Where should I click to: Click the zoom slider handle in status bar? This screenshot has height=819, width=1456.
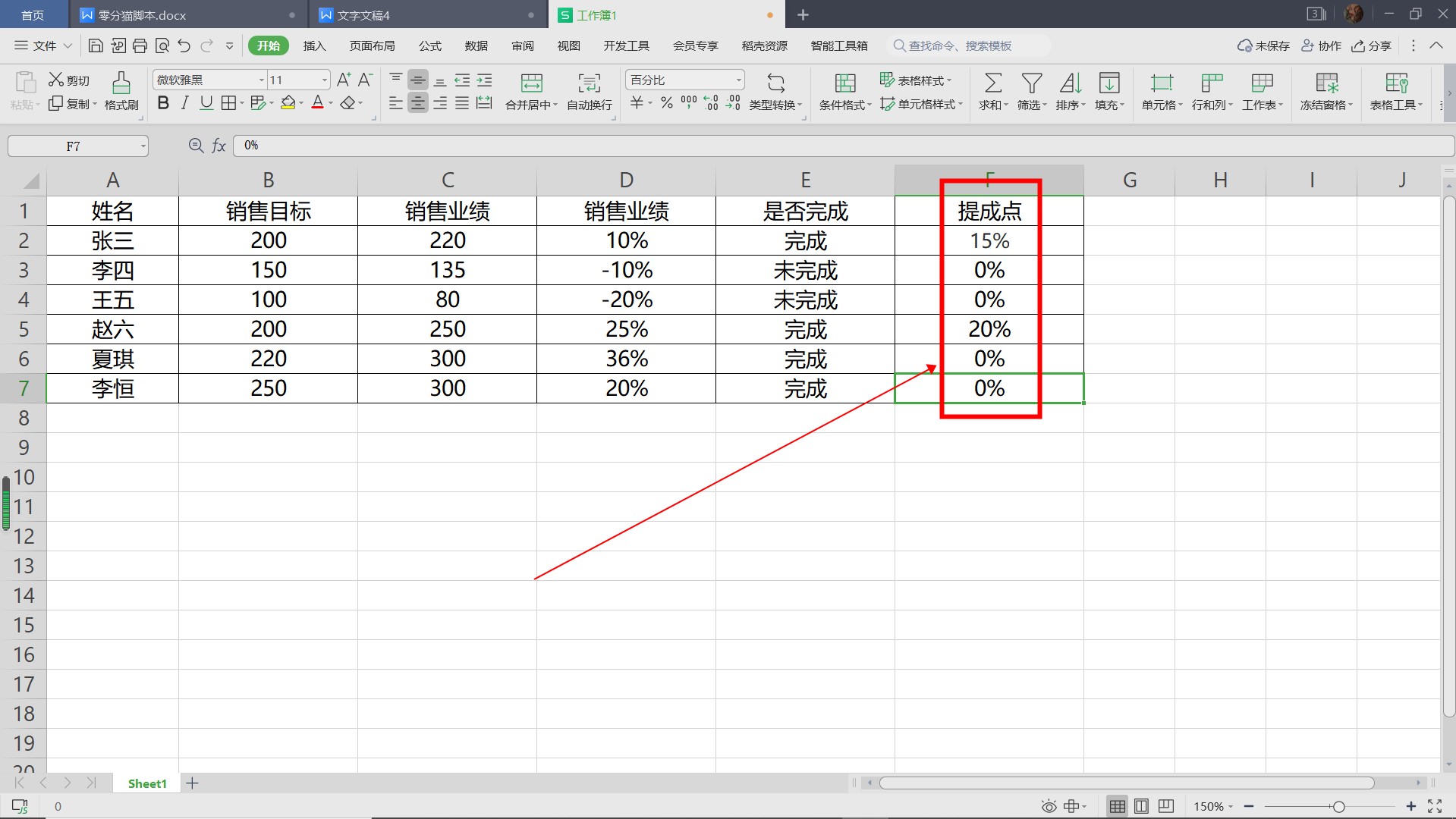tap(1338, 807)
